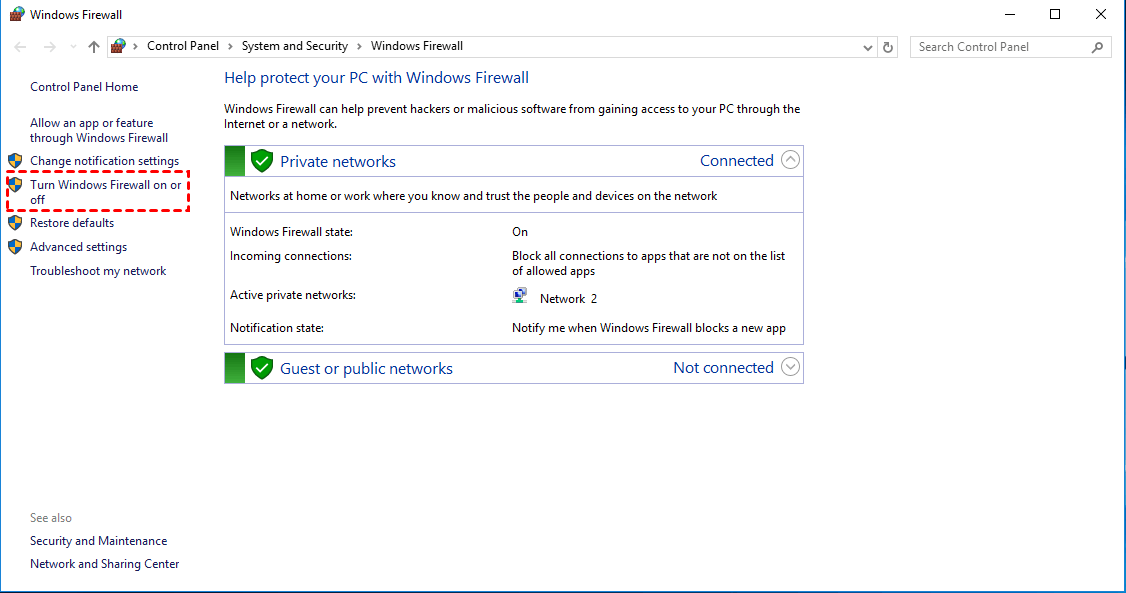This screenshot has width=1126, height=593.
Task: Maximize the Windows Firewall window
Action: [x=1055, y=14]
